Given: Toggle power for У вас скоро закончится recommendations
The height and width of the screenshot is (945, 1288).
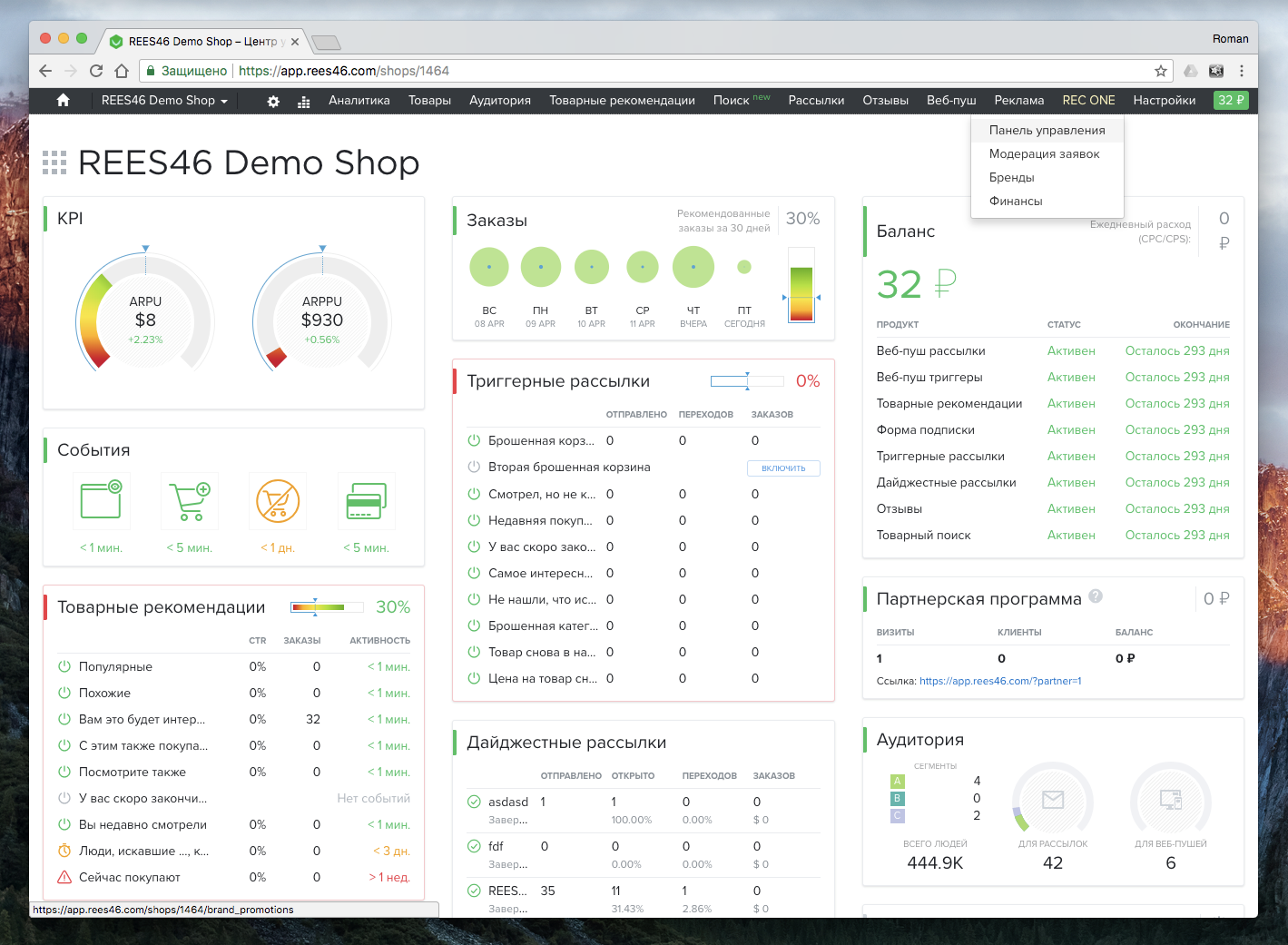Looking at the screenshot, I should (x=64, y=798).
